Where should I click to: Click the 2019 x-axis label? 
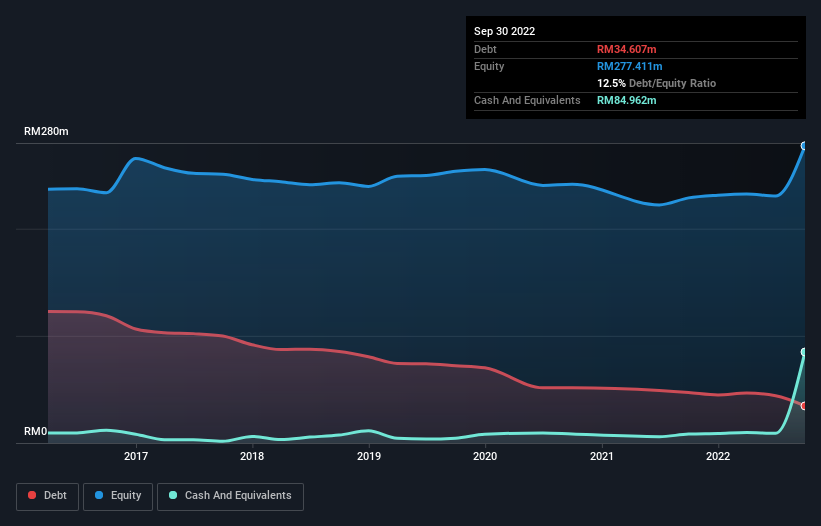(x=369, y=456)
